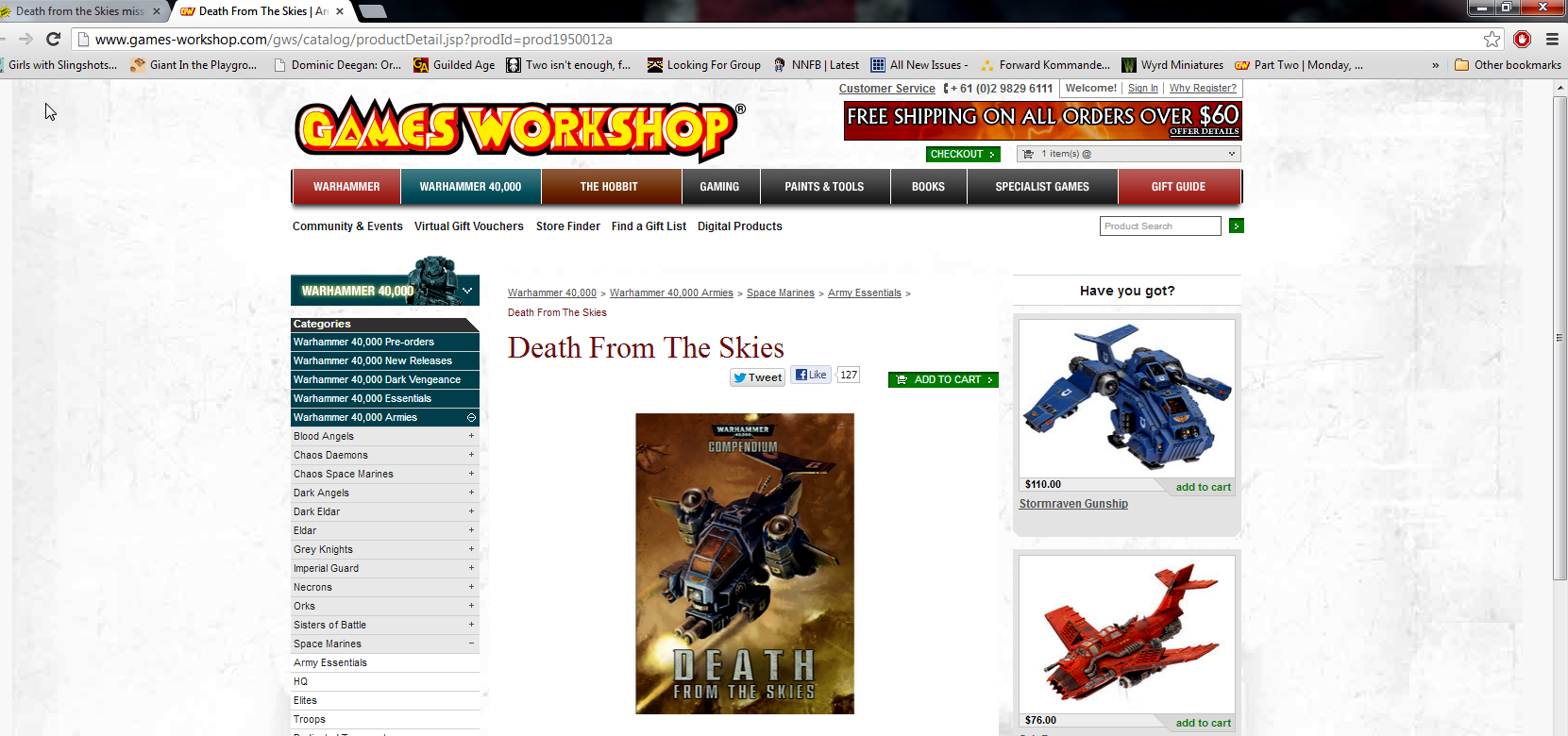Open Community & Events link
Image resolution: width=1568 pixels, height=736 pixels.
coord(347,226)
